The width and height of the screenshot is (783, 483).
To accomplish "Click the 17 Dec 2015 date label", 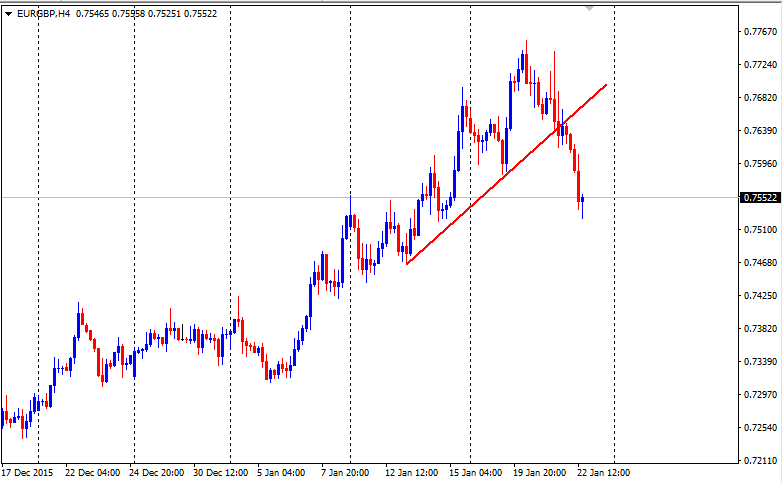I will 27,473.
